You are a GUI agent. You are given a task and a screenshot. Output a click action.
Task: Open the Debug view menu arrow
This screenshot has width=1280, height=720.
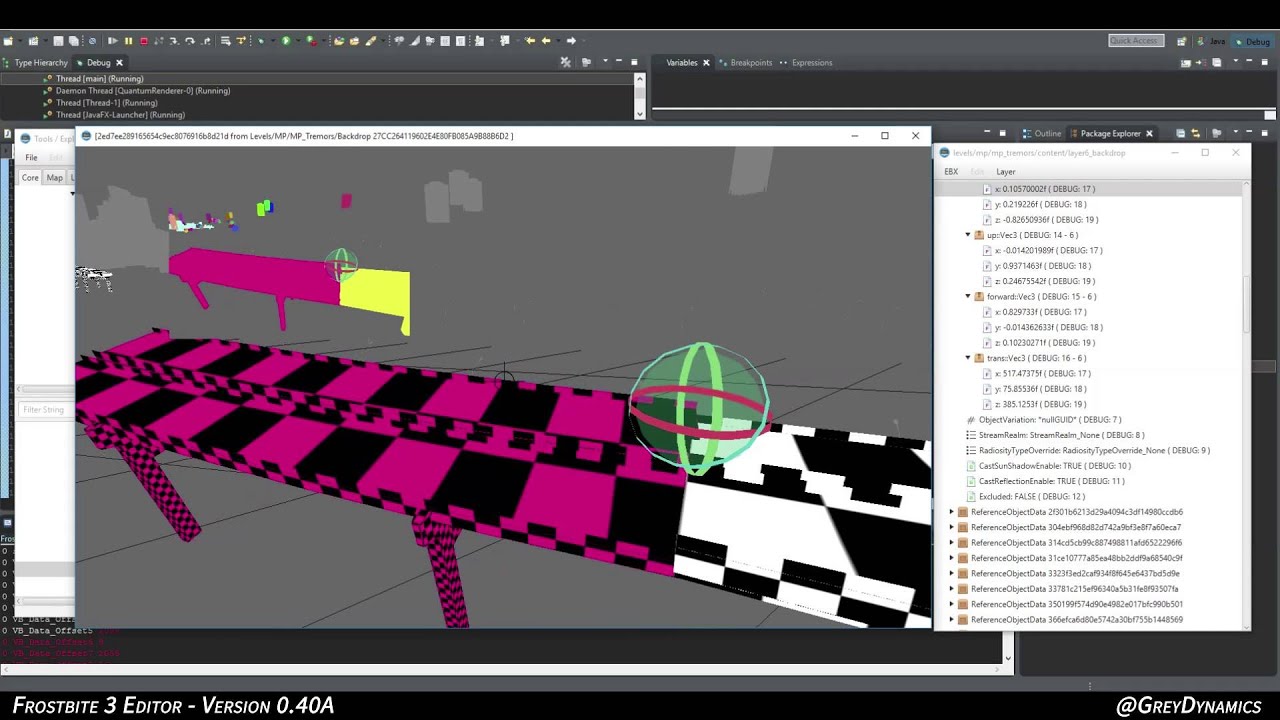pyautogui.click(x=605, y=61)
